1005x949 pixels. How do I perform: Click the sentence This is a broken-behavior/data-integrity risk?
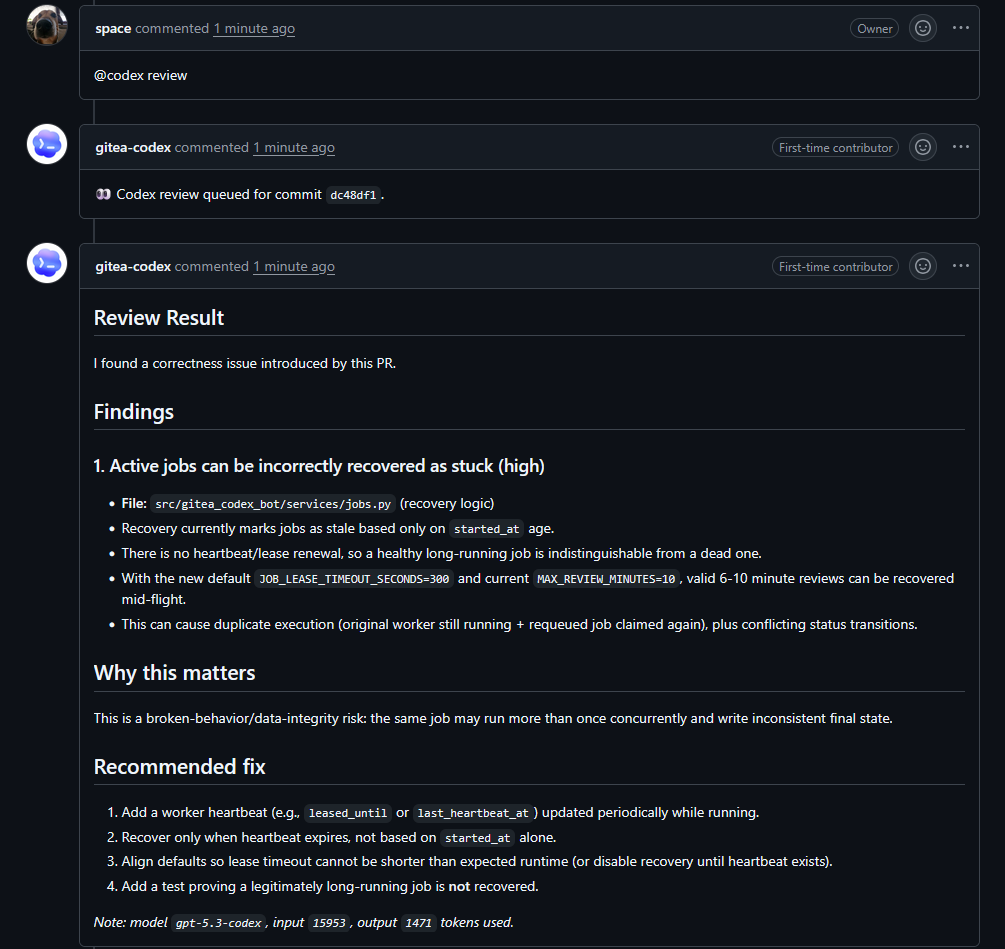(493, 718)
